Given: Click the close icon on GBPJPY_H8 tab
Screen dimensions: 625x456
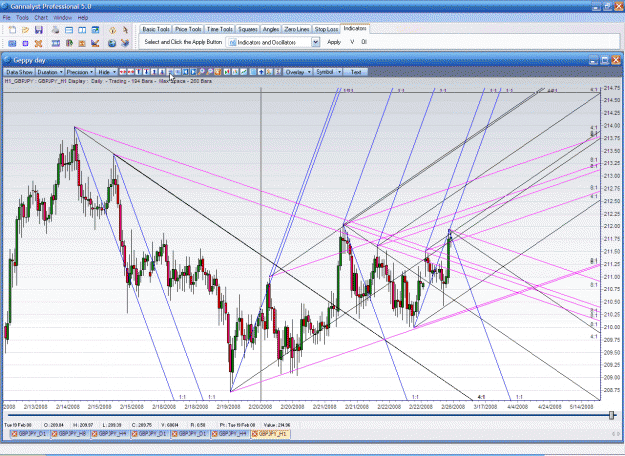Looking at the screenshot, I should pyautogui.click(x=55, y=434).
